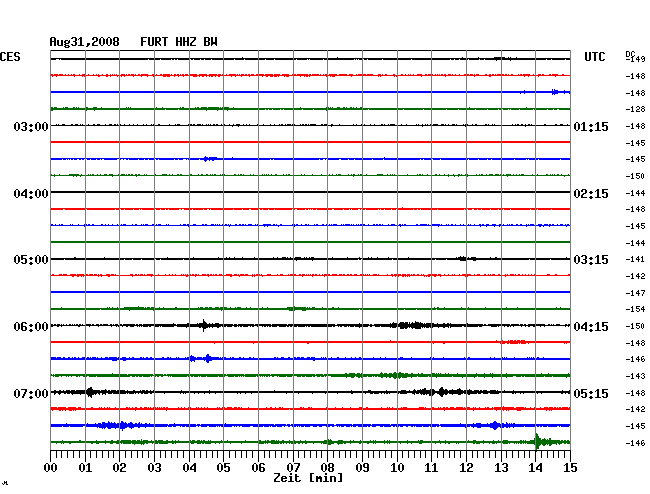Select minute 13 on the time axis
The height and width of the screenshot is (494, 650).
tap(501, 467)
